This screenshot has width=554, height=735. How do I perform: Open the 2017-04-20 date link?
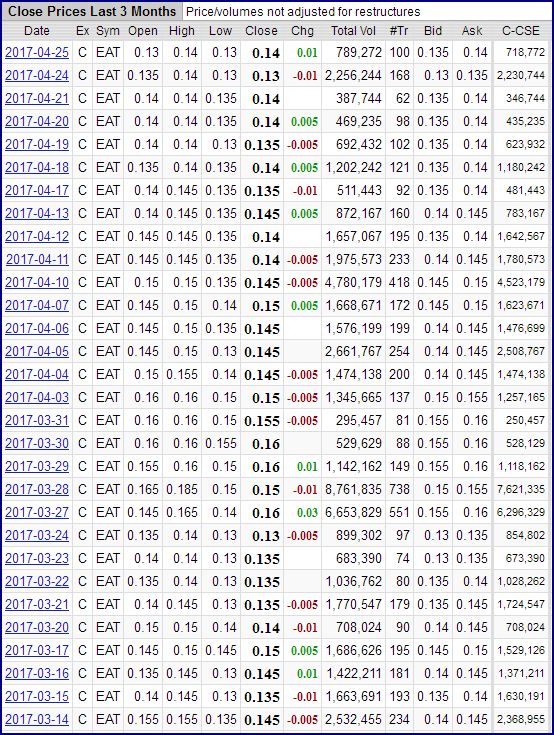coord(37,121)
